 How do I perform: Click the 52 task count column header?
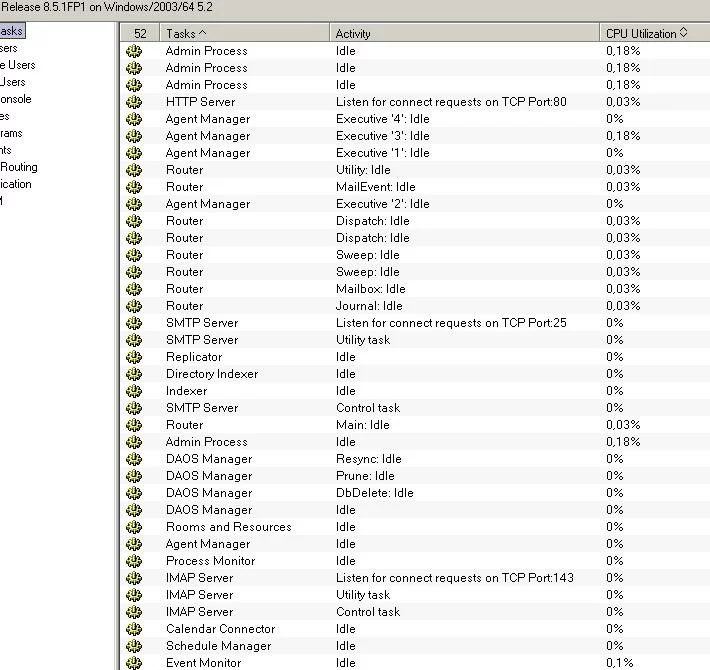tap(140, 33)
